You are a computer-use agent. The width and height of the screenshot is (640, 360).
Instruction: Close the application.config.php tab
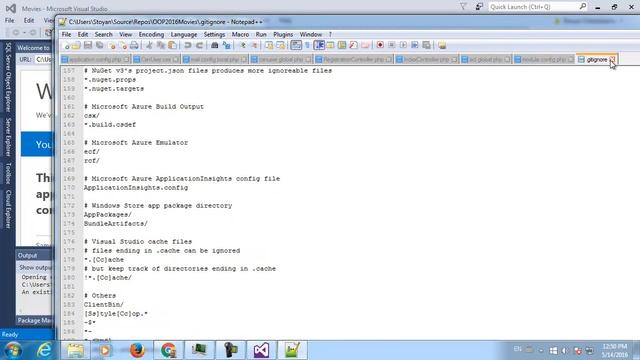click(x=127, y=60)
